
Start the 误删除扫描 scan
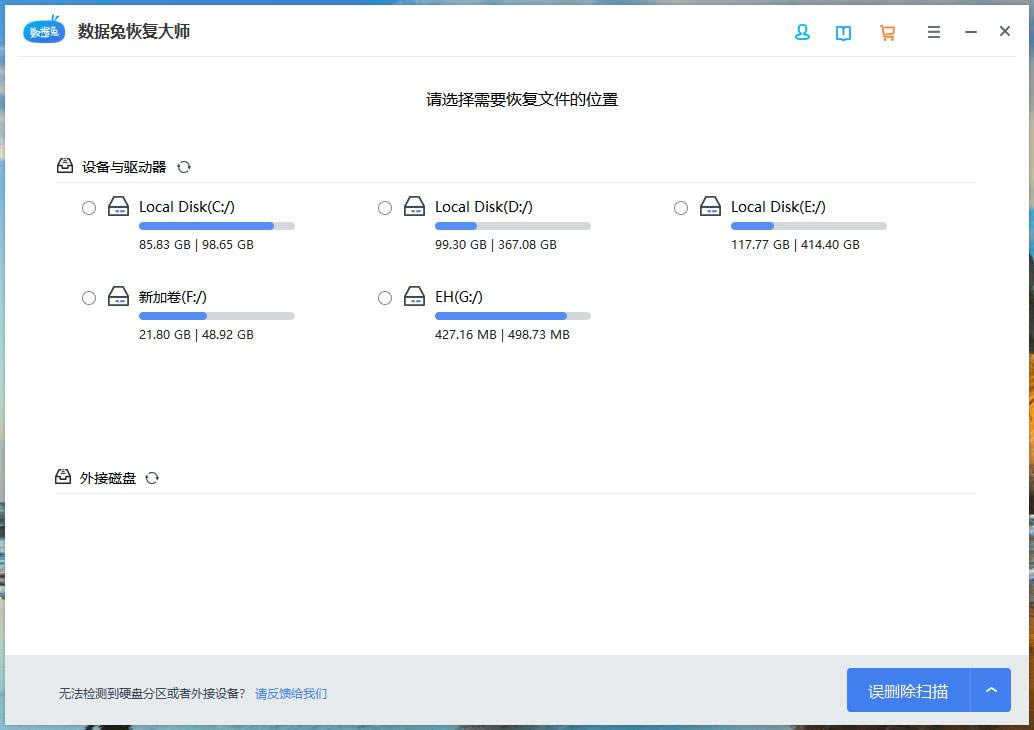[x=908, y=690]
